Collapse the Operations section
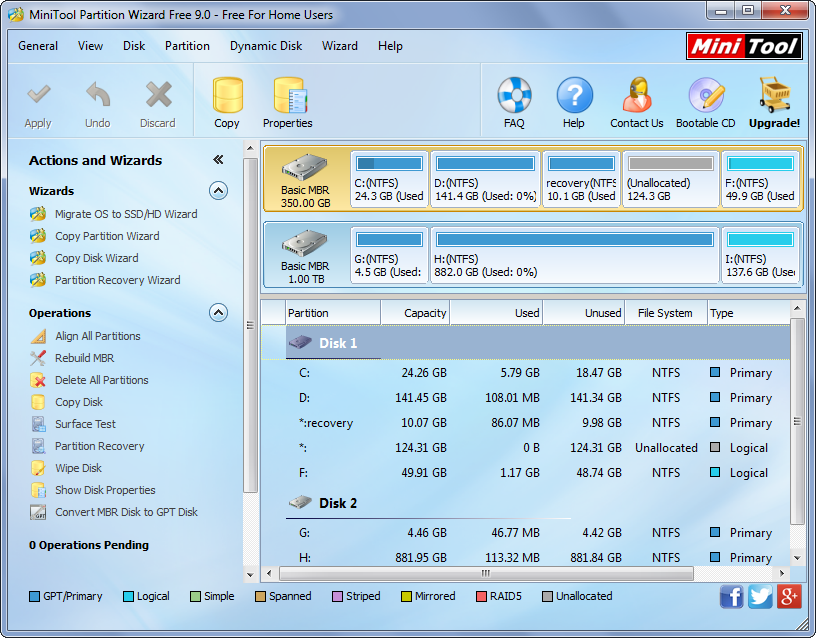This screenshot has width=816, height=638. 219,313
